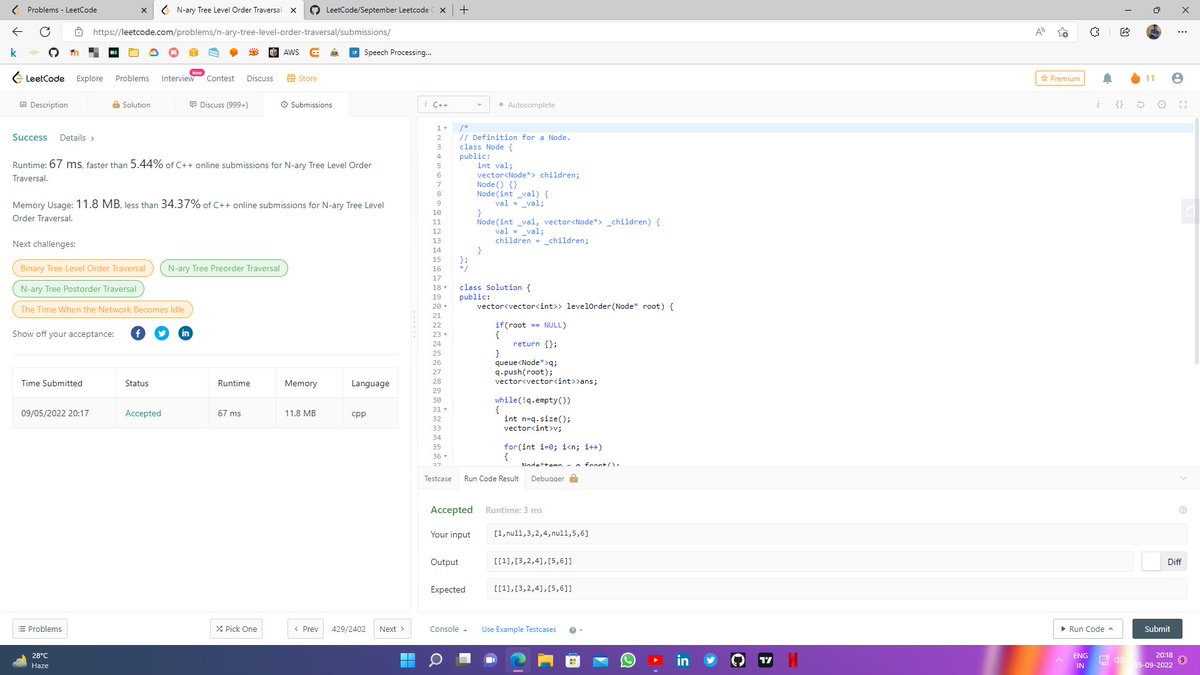Open File Explorer from taskbar
The image size is (1200, 675).
pyautogui.click(x=546, y=661)
